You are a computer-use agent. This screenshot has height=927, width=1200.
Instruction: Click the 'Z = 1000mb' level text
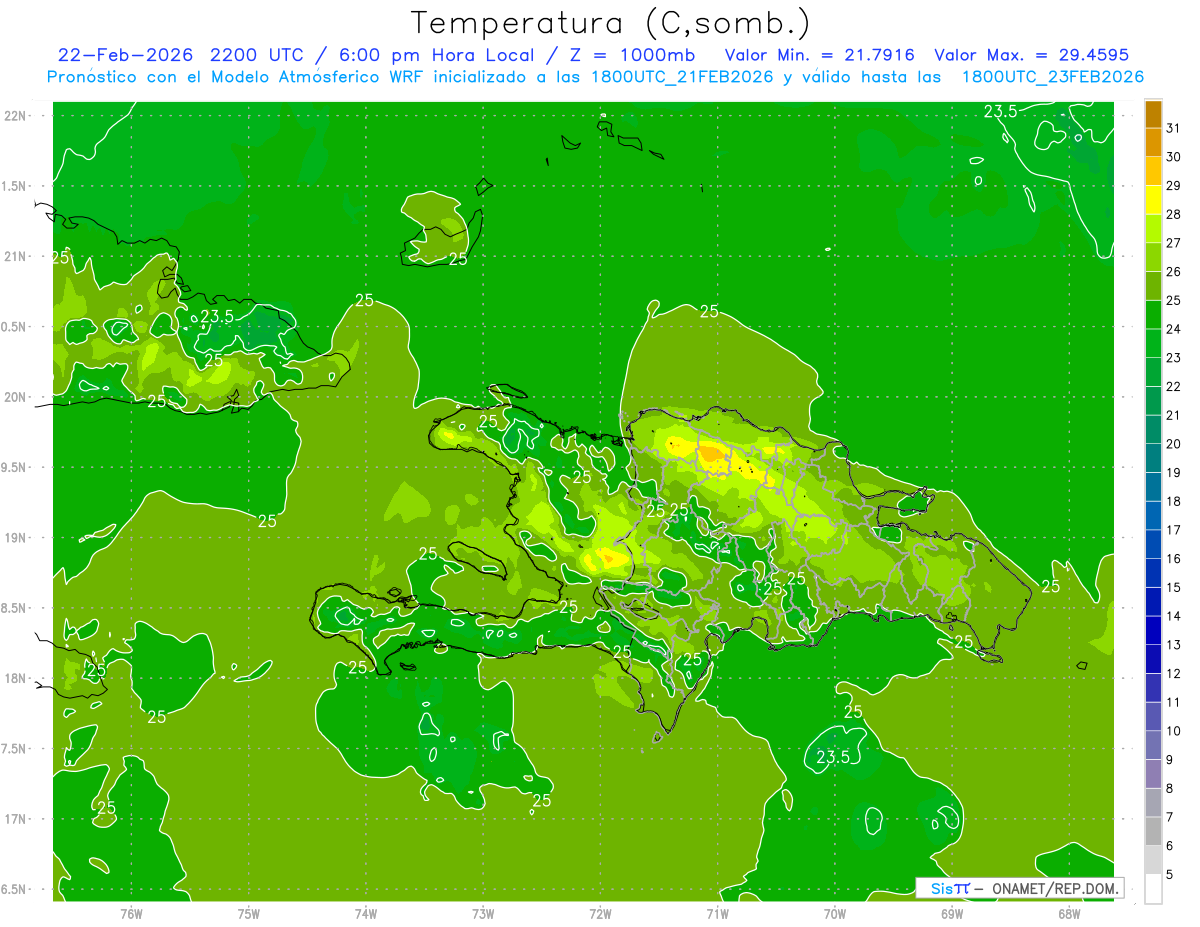633,54
